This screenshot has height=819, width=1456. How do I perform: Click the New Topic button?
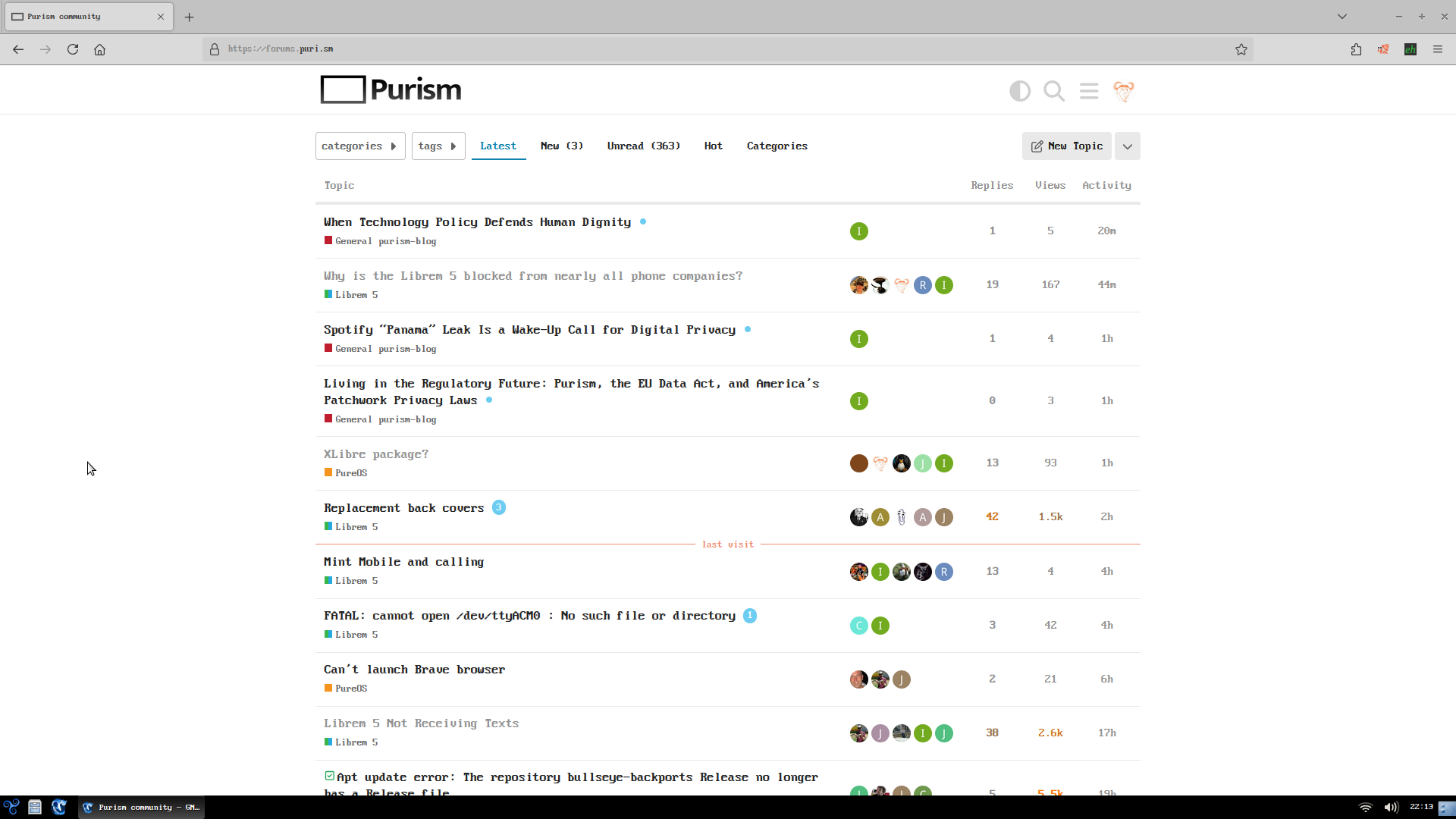click(1066, 146)
